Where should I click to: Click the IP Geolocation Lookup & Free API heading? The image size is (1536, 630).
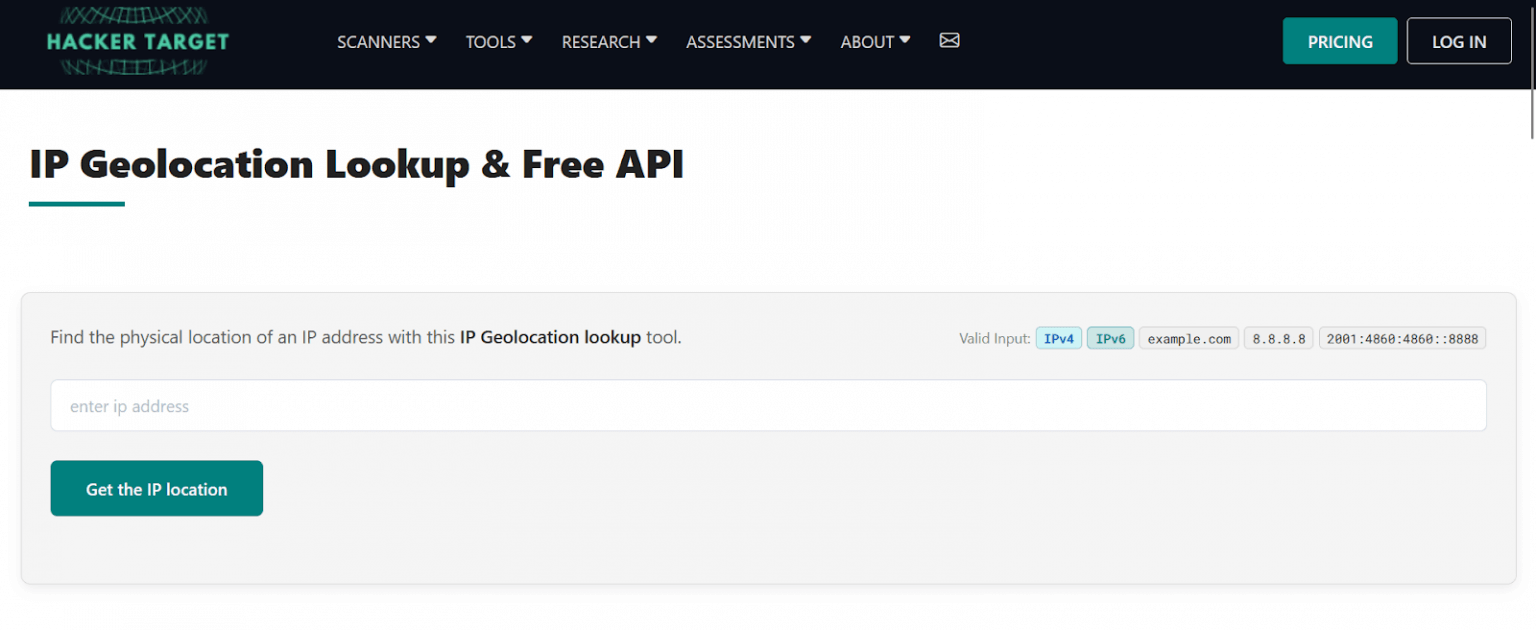pyautogui.click(x=356, y=165)
